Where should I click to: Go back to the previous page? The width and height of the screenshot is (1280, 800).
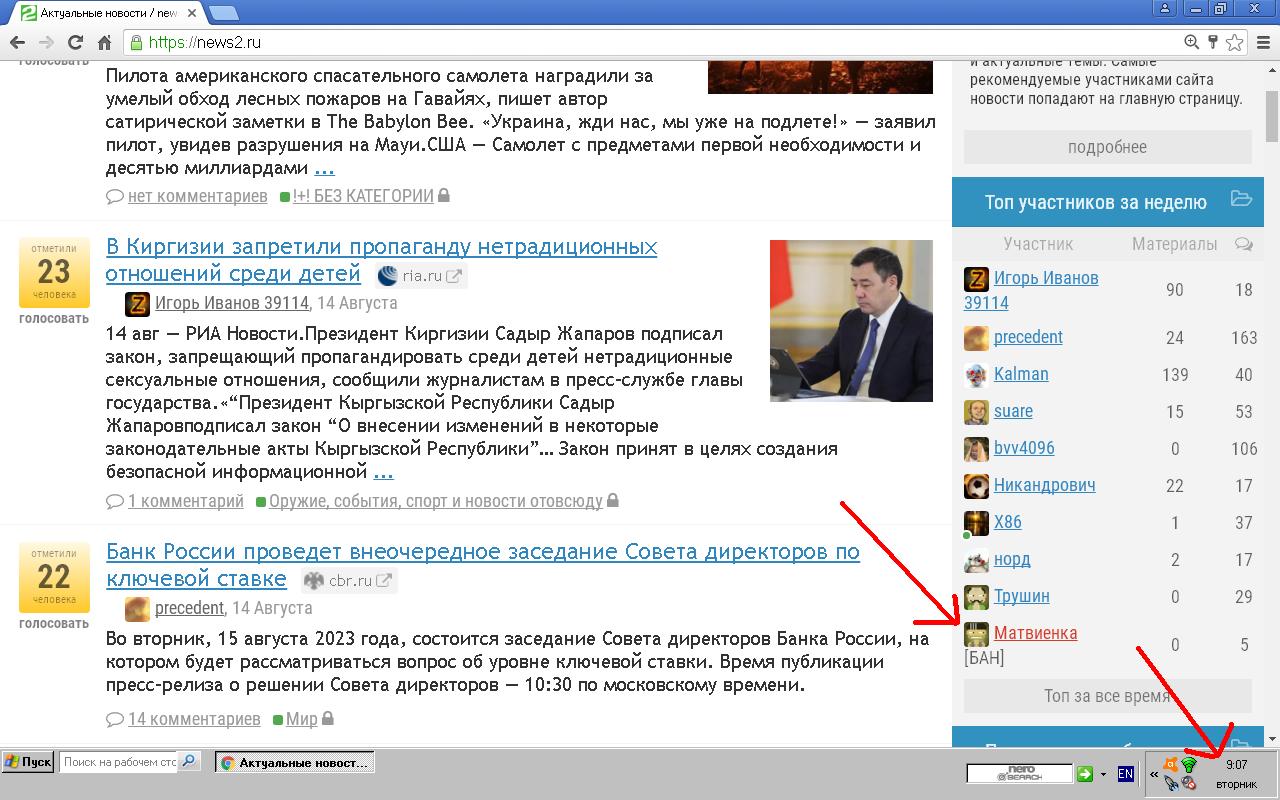coord(17,42)
